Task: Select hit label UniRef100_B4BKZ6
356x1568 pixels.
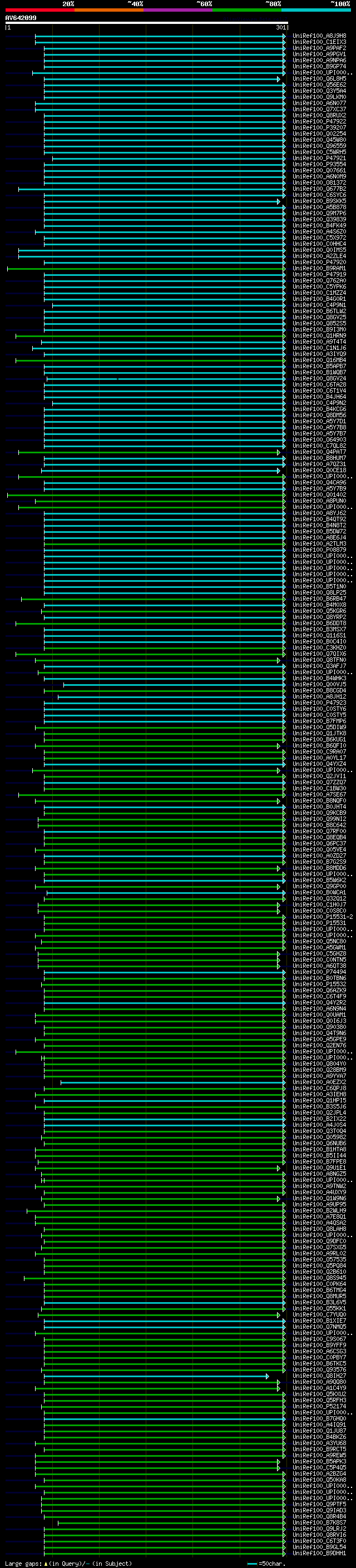Action: 319,1437
